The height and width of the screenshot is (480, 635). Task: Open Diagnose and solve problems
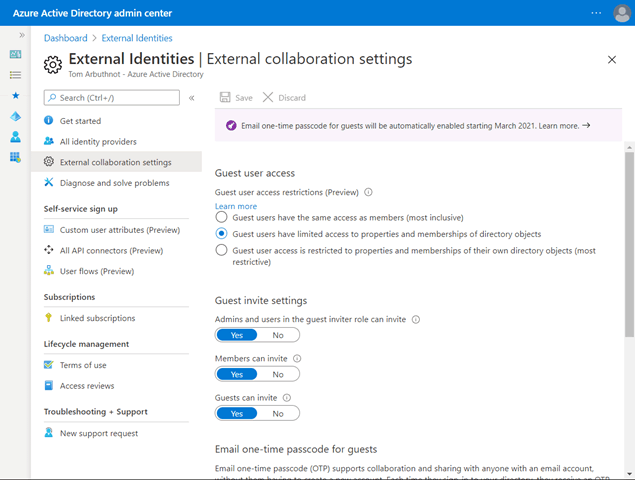tap(114, 183)
